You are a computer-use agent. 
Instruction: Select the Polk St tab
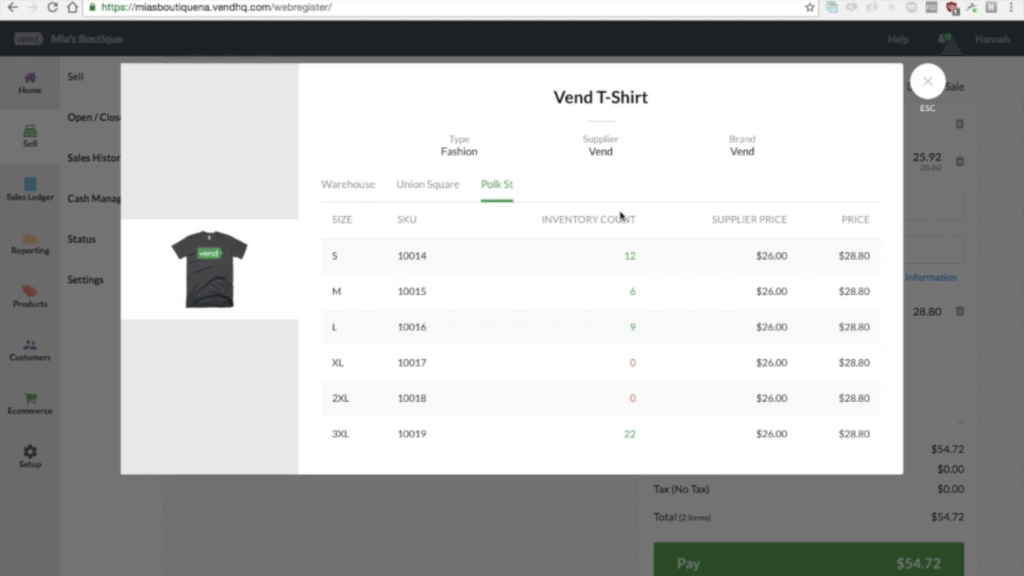tap(496, 184)
